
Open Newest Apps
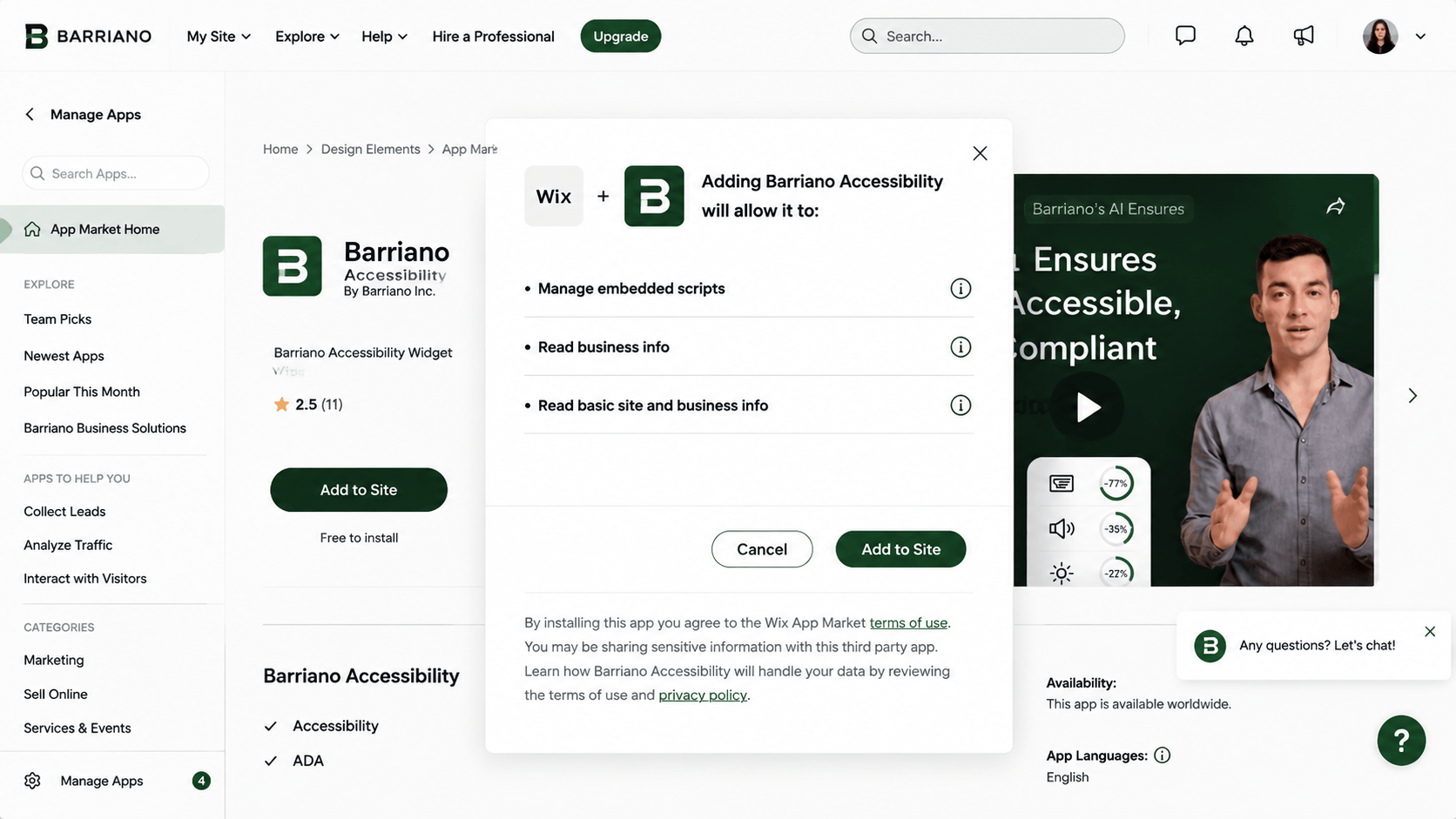tap(64, 356)
